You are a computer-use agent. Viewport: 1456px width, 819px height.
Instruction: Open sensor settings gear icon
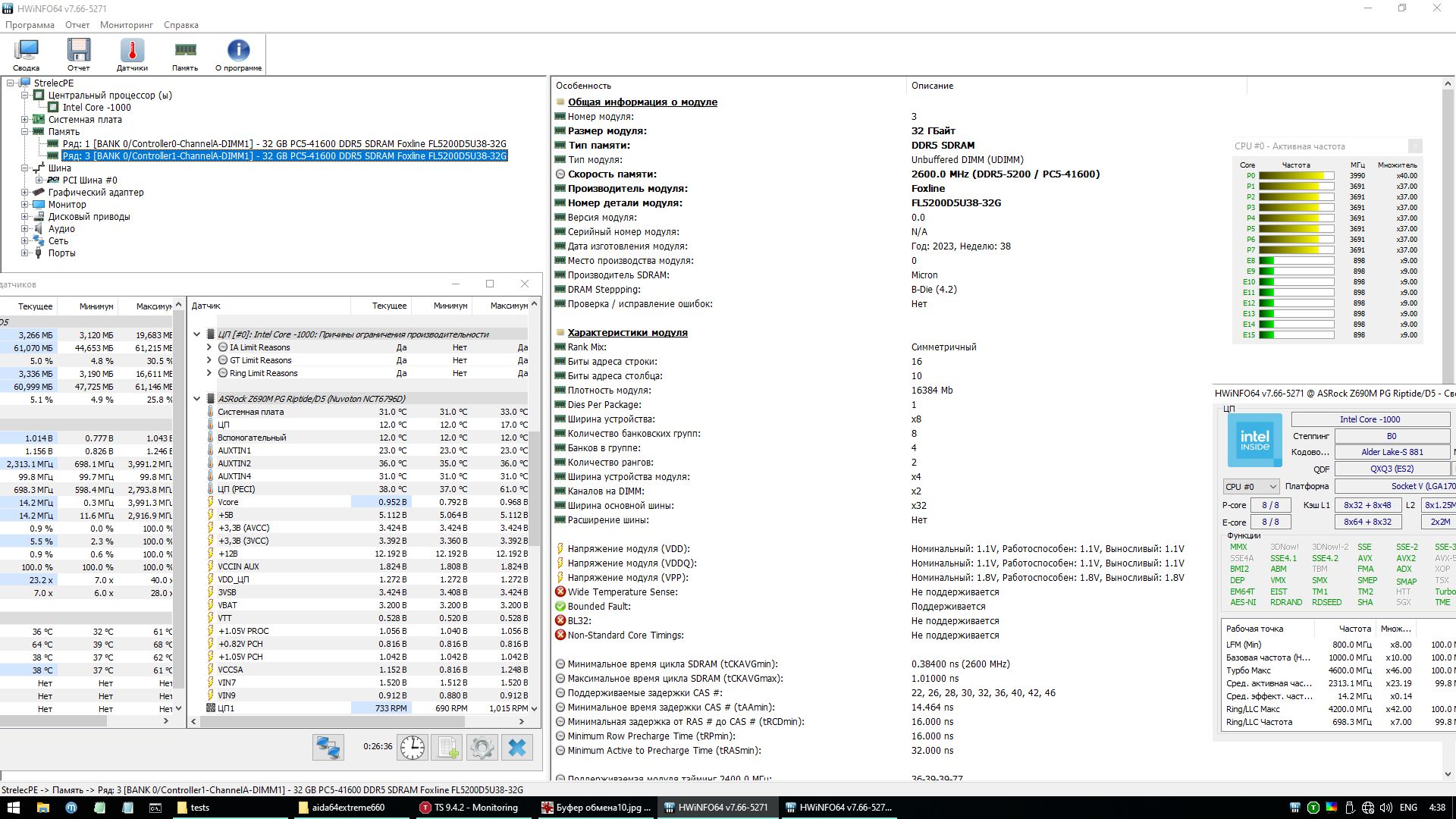[482, 748]
